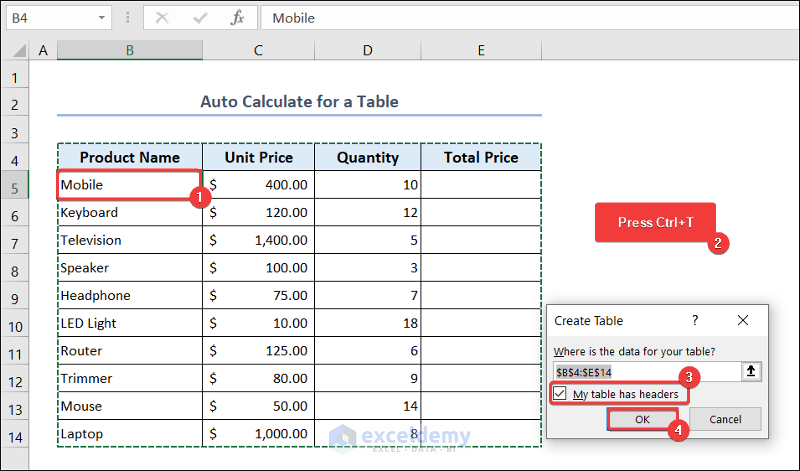Click the table range input field
The image size is (800, 471).
645,371
